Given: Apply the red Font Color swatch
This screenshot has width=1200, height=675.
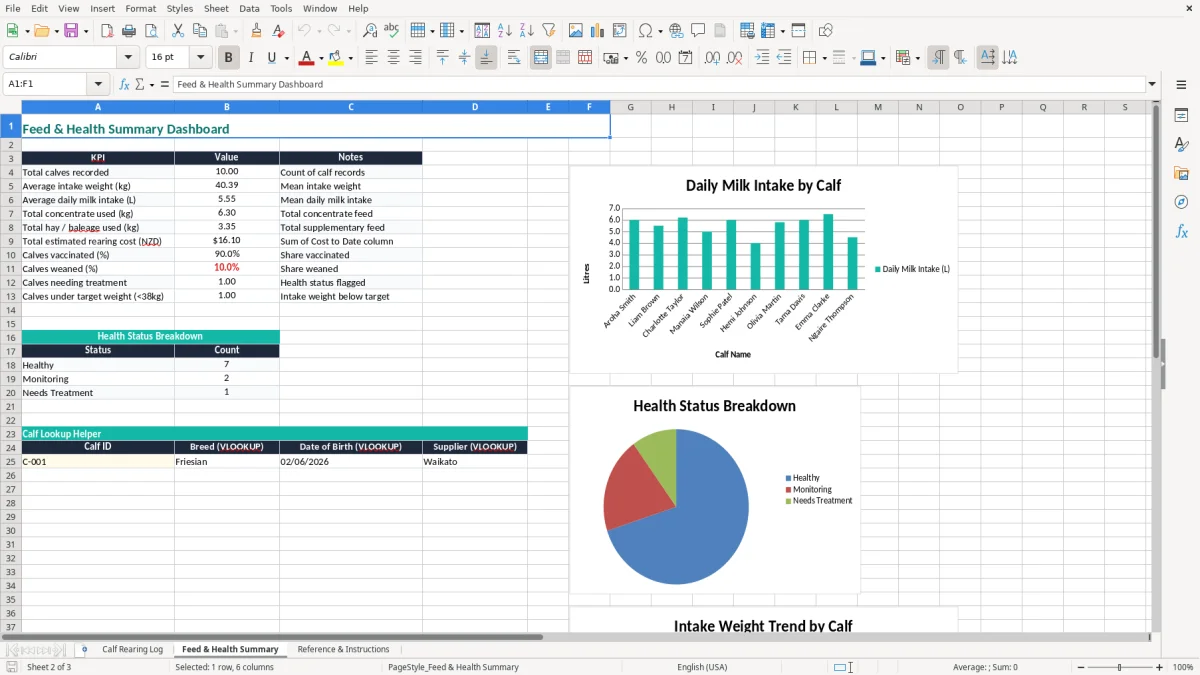Looking at the screenshot, I should [306, 58].
